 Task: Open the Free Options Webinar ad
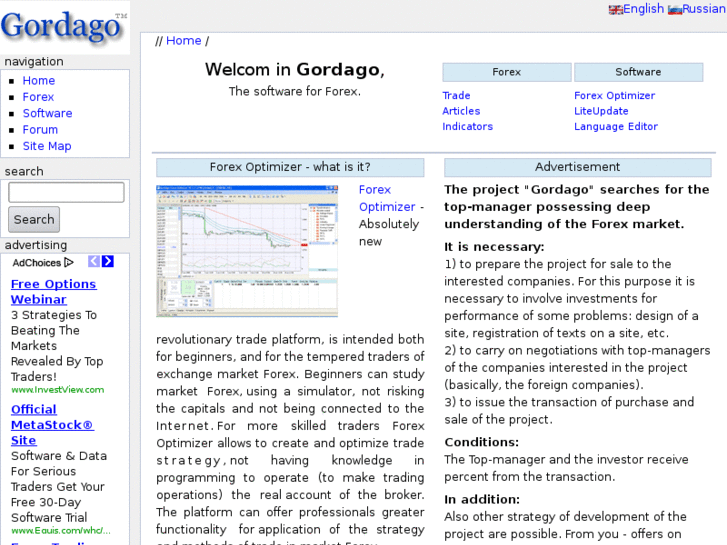coord(53,292)
